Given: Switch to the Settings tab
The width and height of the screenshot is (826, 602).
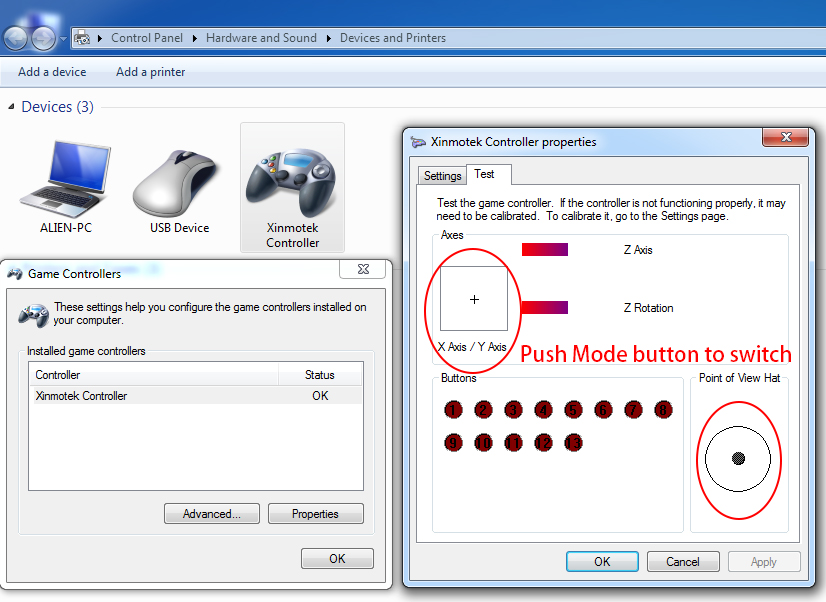Looking at the screenshot, I should [442, 175].
